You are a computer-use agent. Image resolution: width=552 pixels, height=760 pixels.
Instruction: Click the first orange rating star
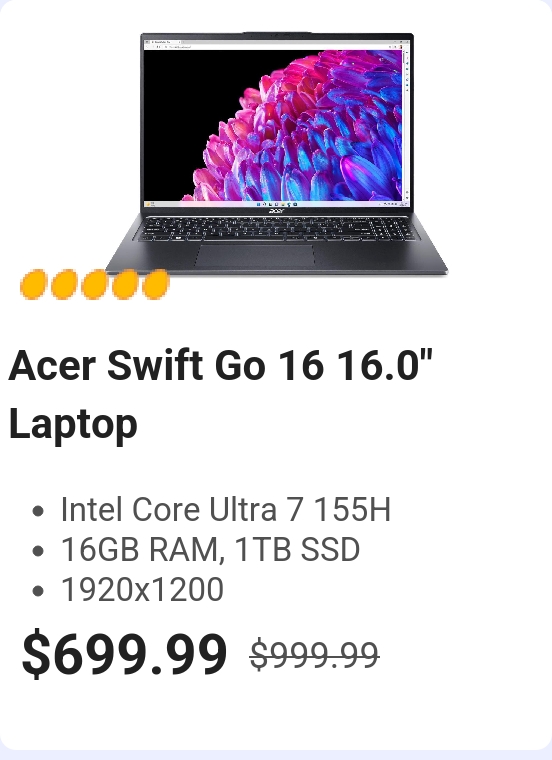(x=33, y=285)
